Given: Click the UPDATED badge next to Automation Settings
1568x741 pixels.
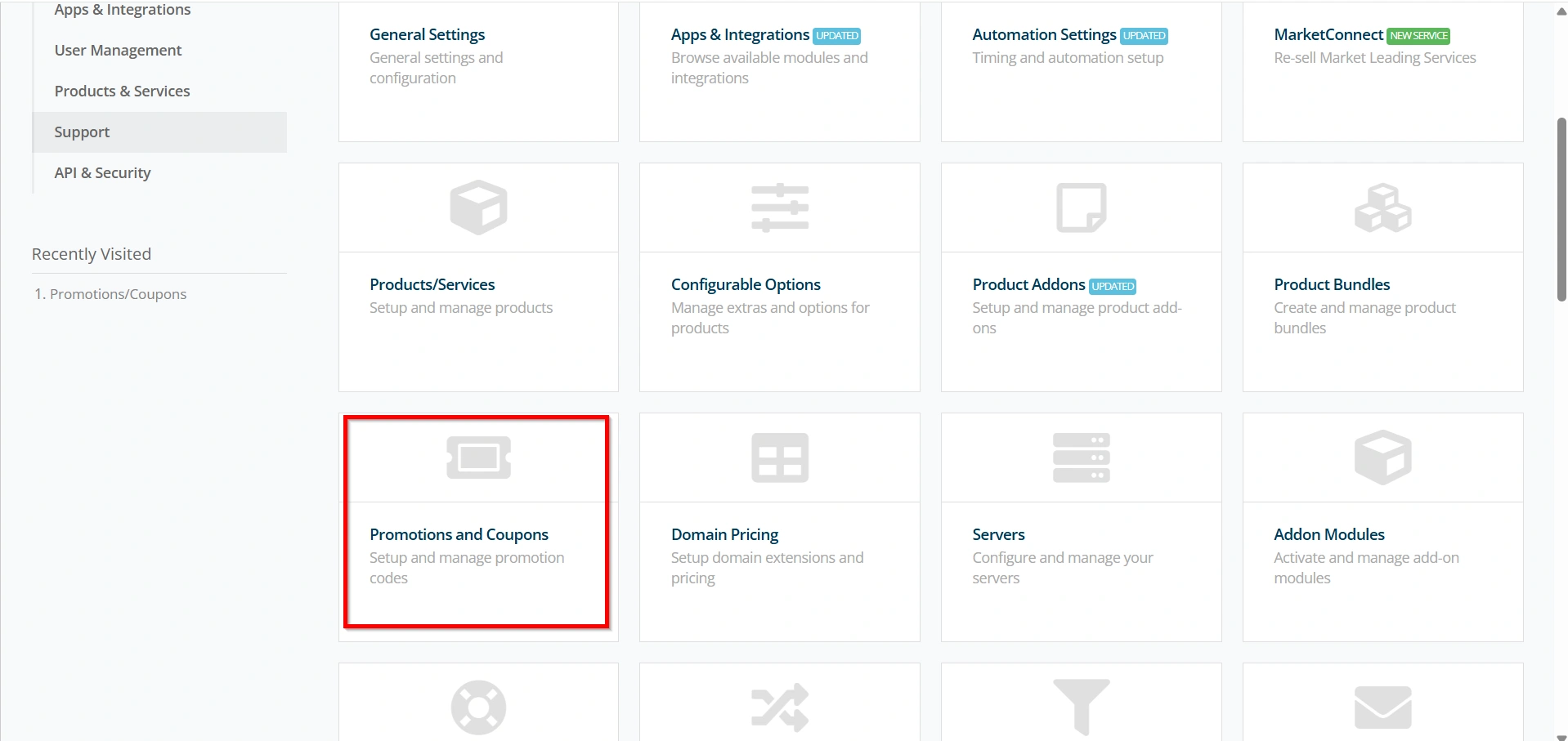Looking at the screenshot, I should [x=1144, y=36].
